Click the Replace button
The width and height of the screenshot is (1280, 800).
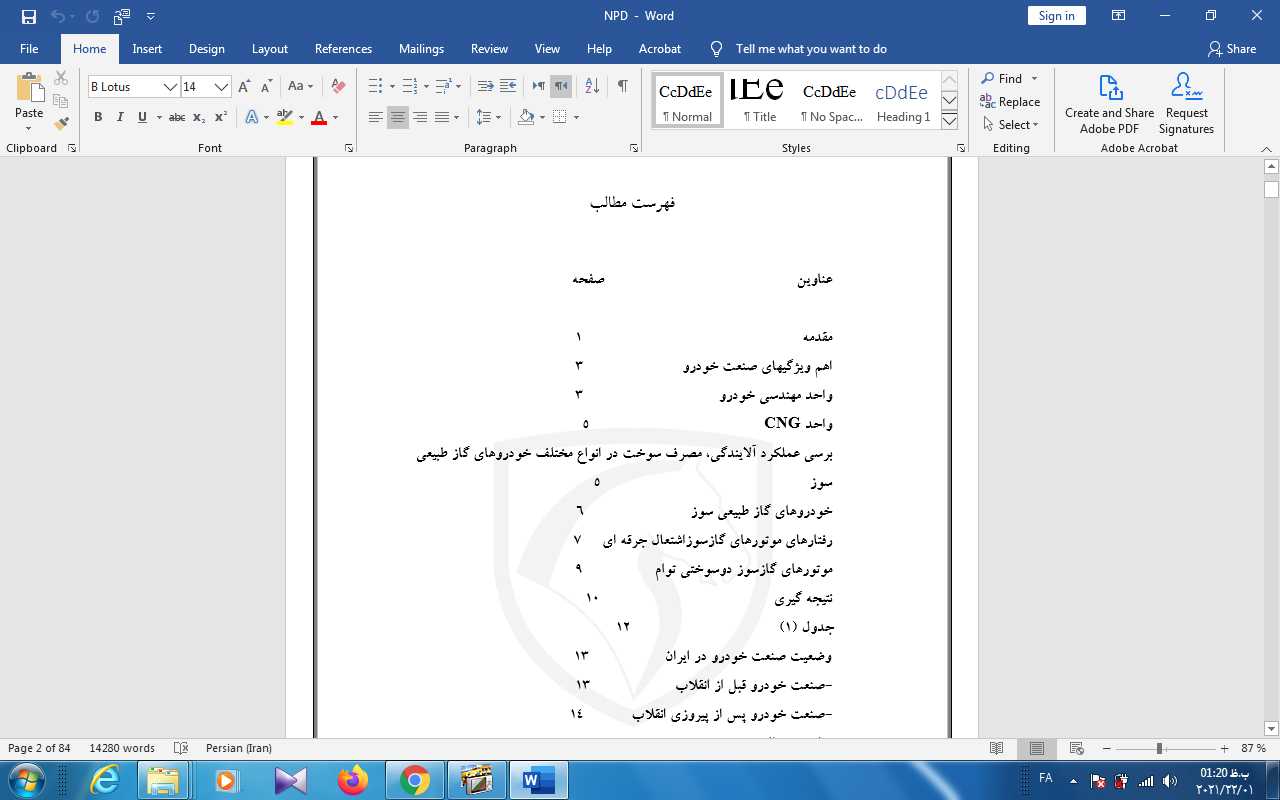coord(1010,102)
